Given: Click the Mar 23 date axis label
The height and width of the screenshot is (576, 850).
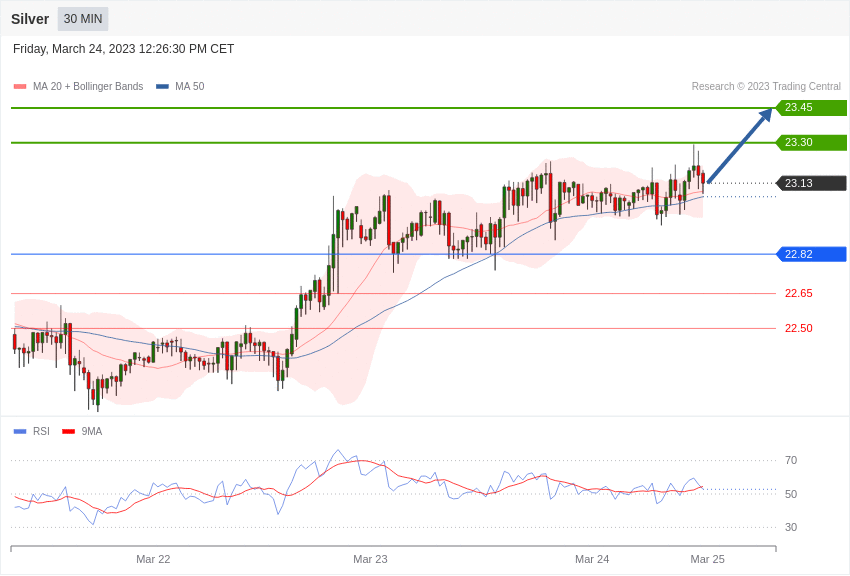Looking at the screenshot, I should click(x=370, y=559).
